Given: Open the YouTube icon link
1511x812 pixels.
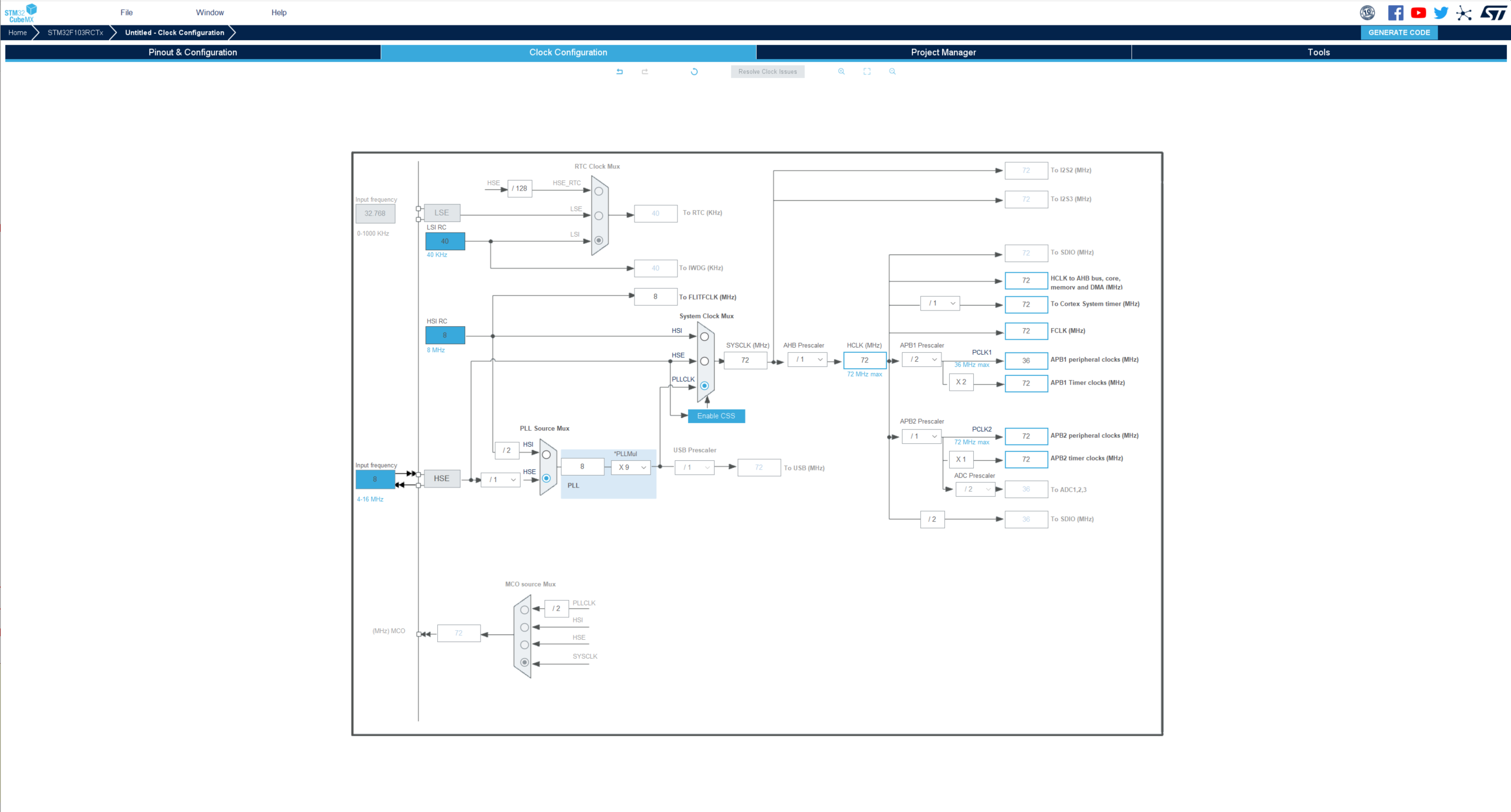Looking at the screenshot, I should click(x=1419, y=13).
